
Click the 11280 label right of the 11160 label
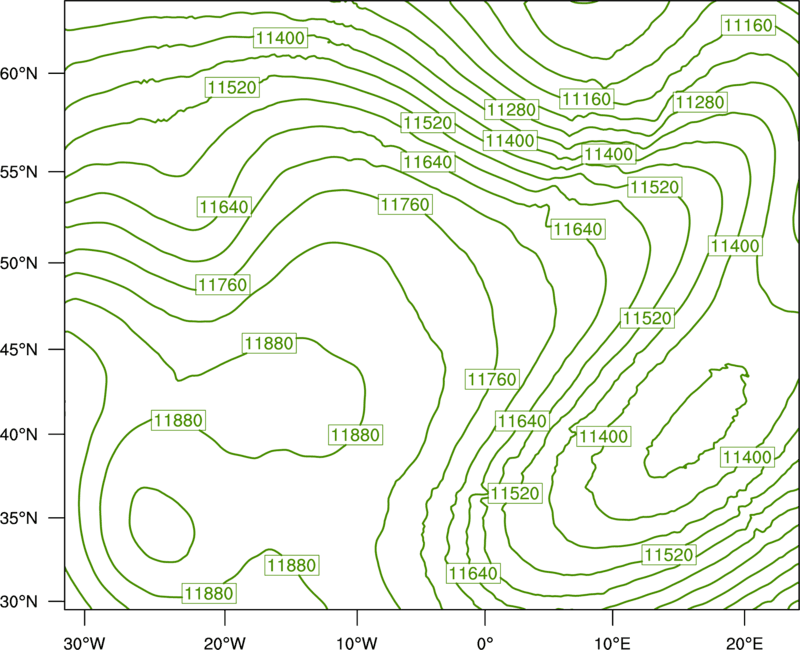tap(699, 103)
